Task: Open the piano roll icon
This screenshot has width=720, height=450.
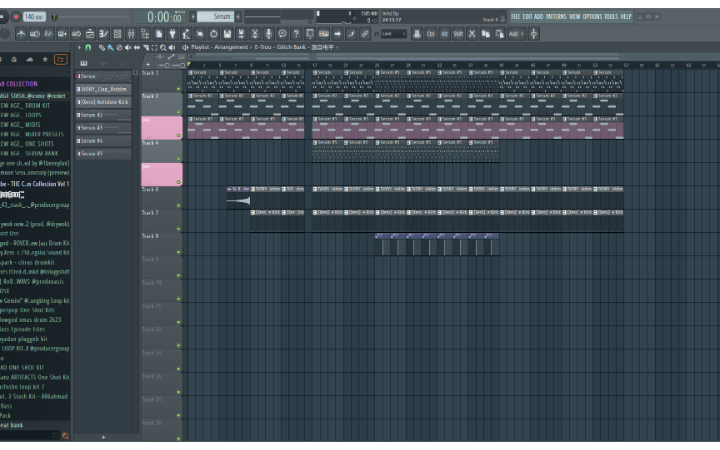Action: (x=103, y=34)
